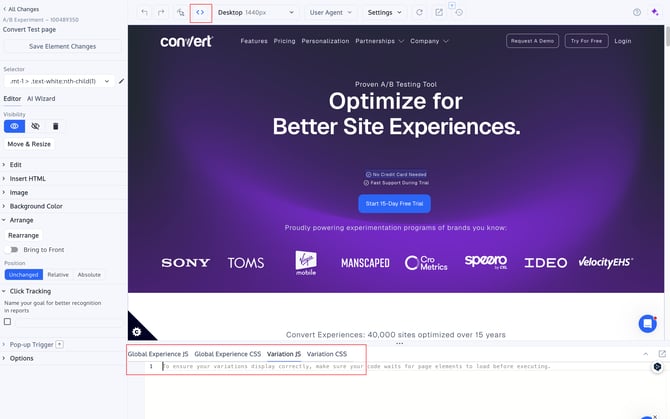Delete element with trash icon

click(56, 126)
